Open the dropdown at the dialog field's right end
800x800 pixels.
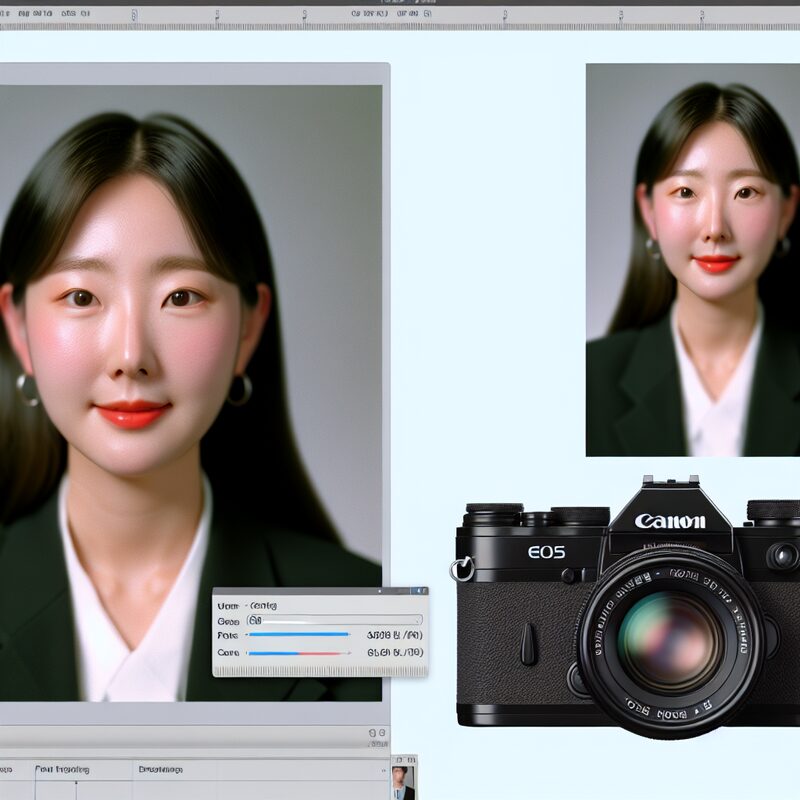(417, 620)
